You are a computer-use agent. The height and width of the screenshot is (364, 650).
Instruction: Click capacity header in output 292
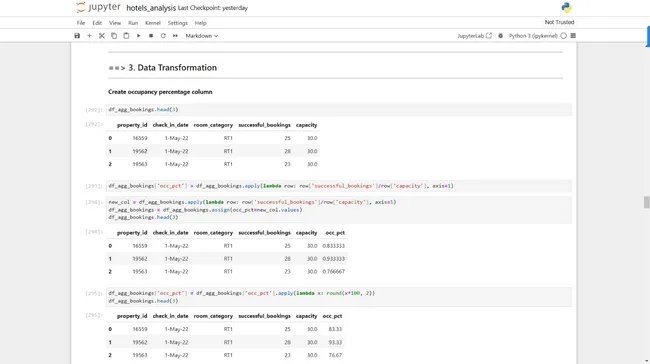306,125
